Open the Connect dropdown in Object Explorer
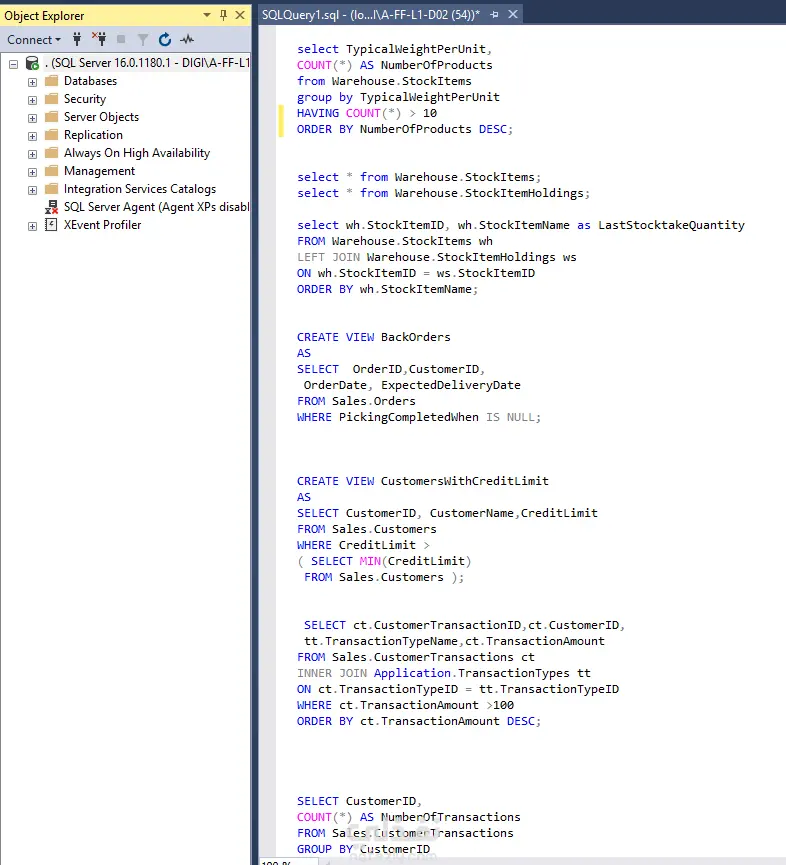The image size is (786, 865). point(34,40)
